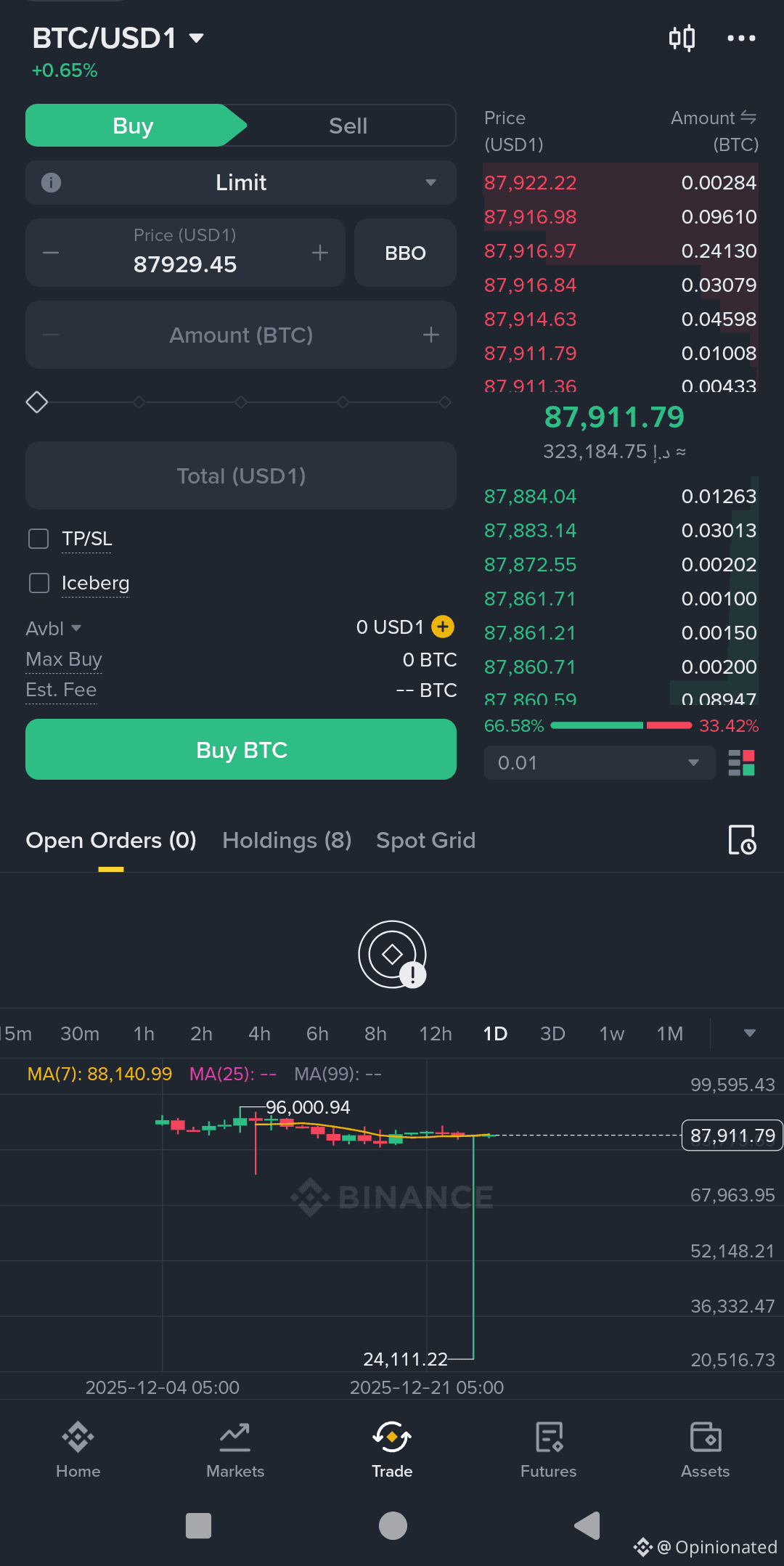Viewport: 784px width, 1566px height.
Task: Tap the BBO button
Action: (405, 253)
